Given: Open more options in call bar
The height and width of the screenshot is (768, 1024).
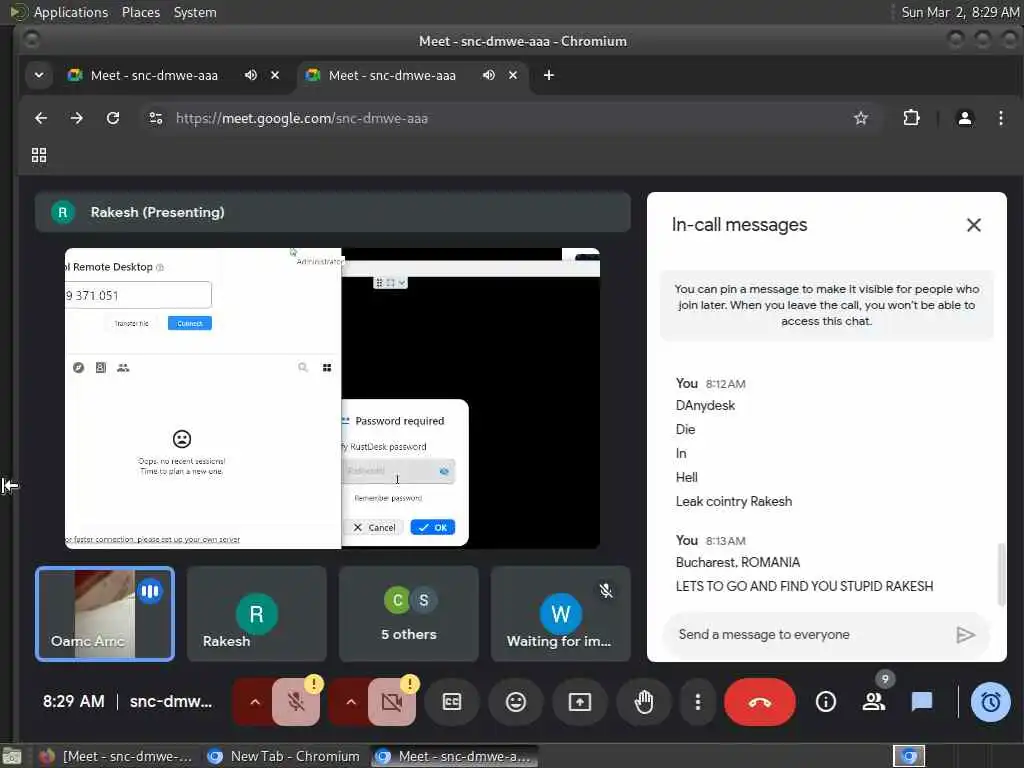Looking at the screenshot, I should [697, 702].
